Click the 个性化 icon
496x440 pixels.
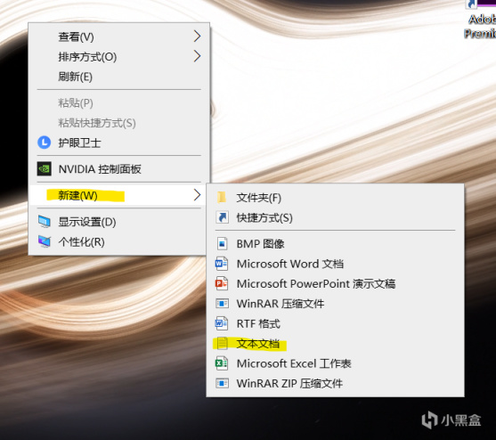point(44,241)
